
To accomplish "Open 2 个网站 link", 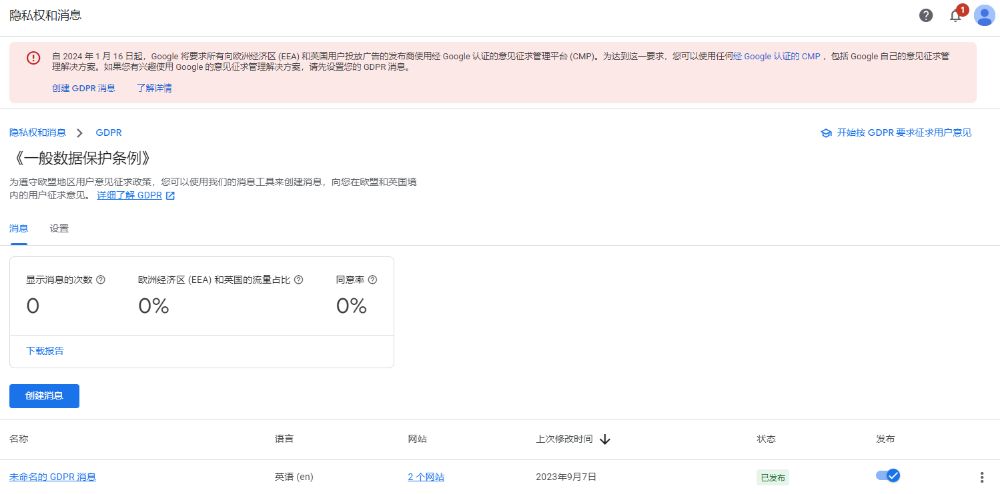I will click(426, 477).
